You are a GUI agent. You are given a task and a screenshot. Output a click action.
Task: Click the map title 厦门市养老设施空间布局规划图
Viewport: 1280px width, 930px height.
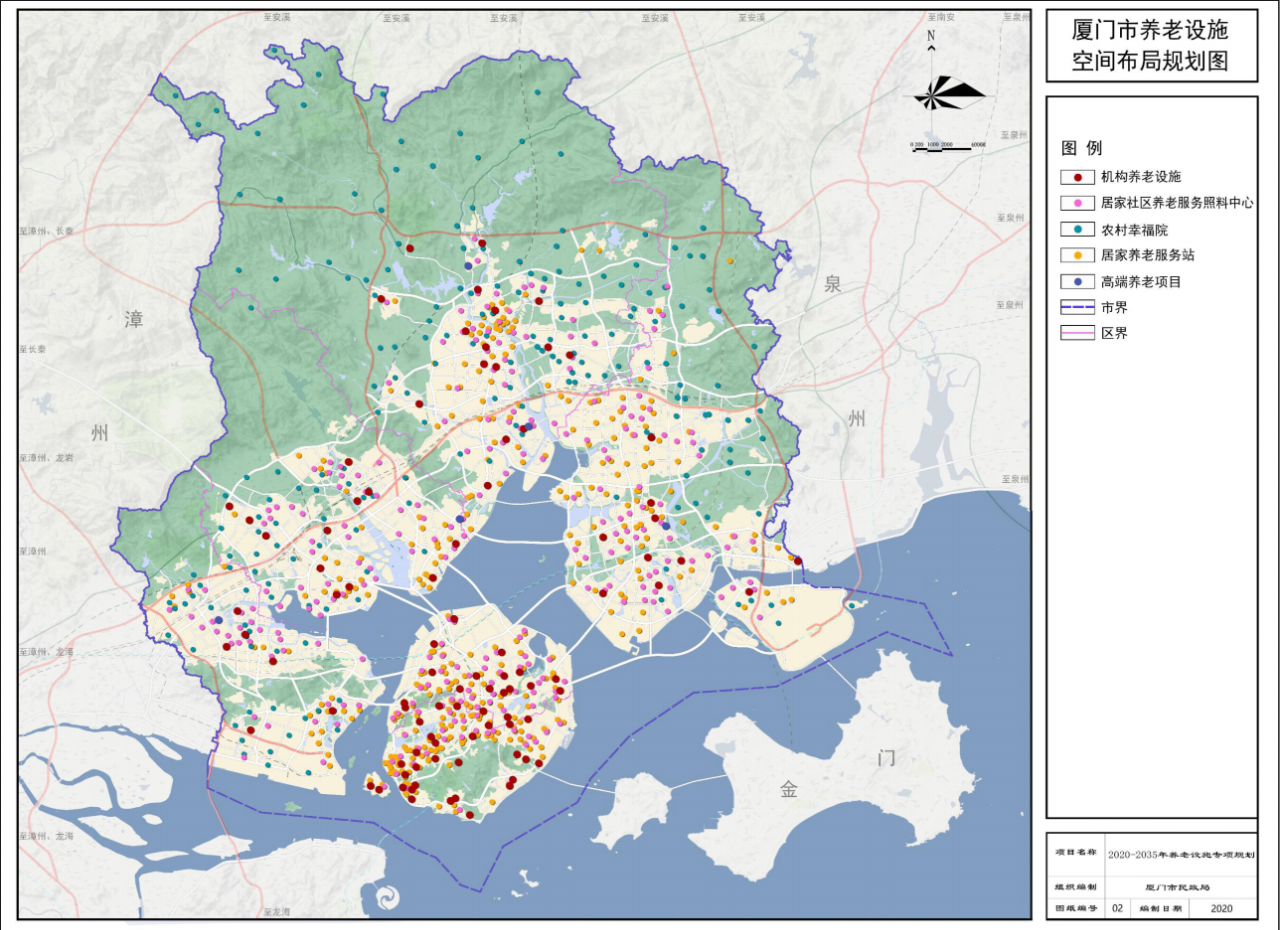[x=1150, y=46]
